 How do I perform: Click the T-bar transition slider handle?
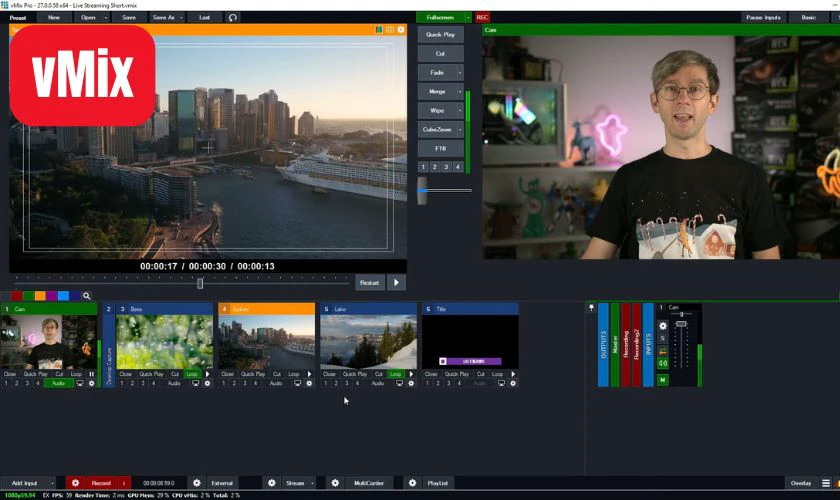pyautogui.click(x=422, y=191)
